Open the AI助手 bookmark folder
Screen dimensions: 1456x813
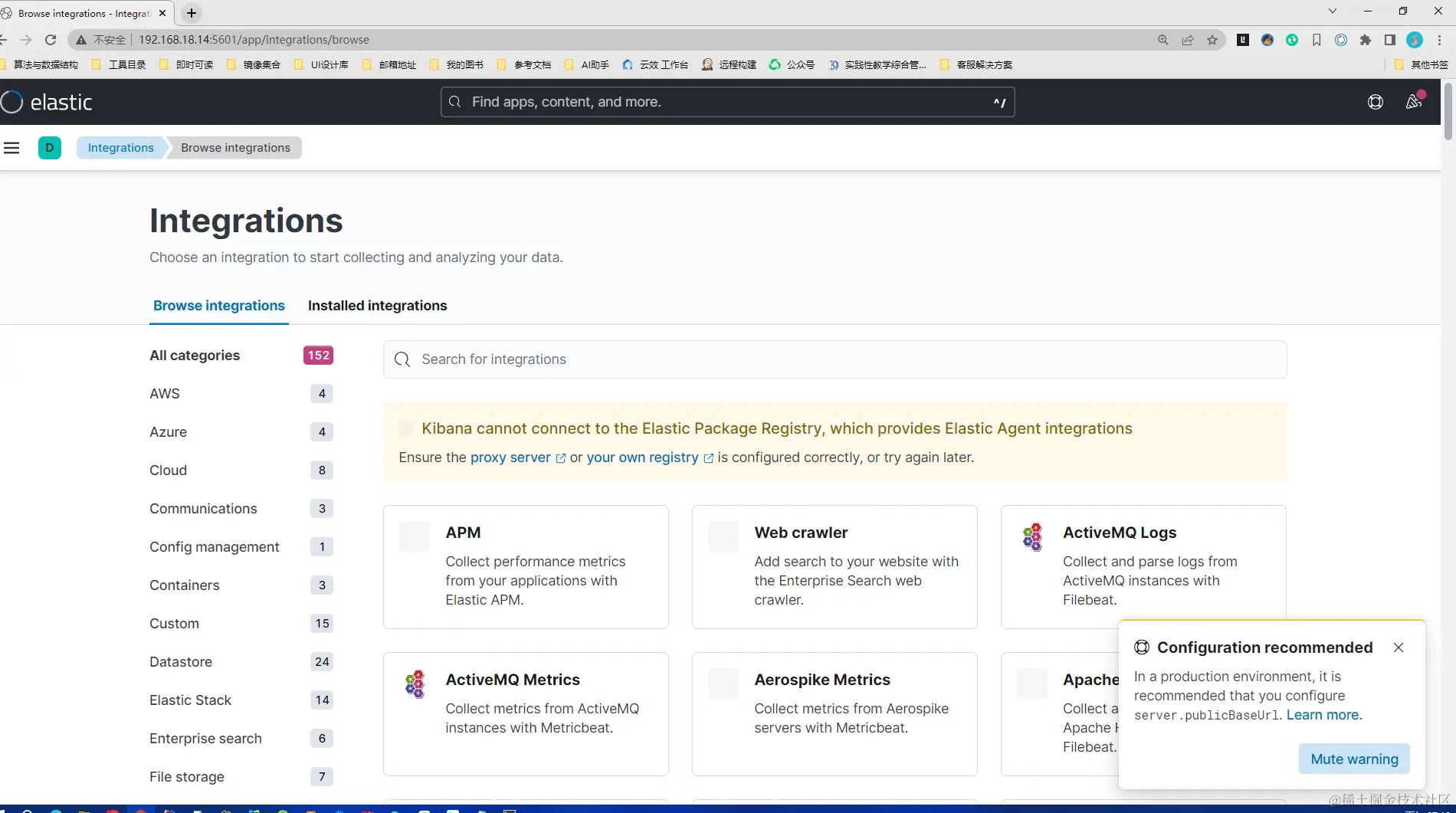pos(587,65)
